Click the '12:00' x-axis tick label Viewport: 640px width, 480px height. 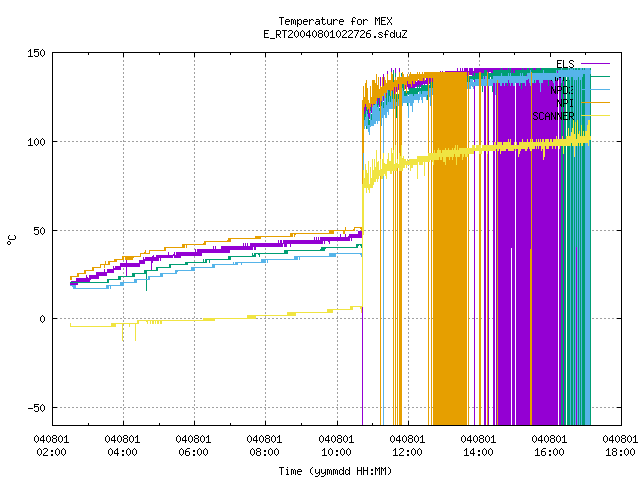407,453
